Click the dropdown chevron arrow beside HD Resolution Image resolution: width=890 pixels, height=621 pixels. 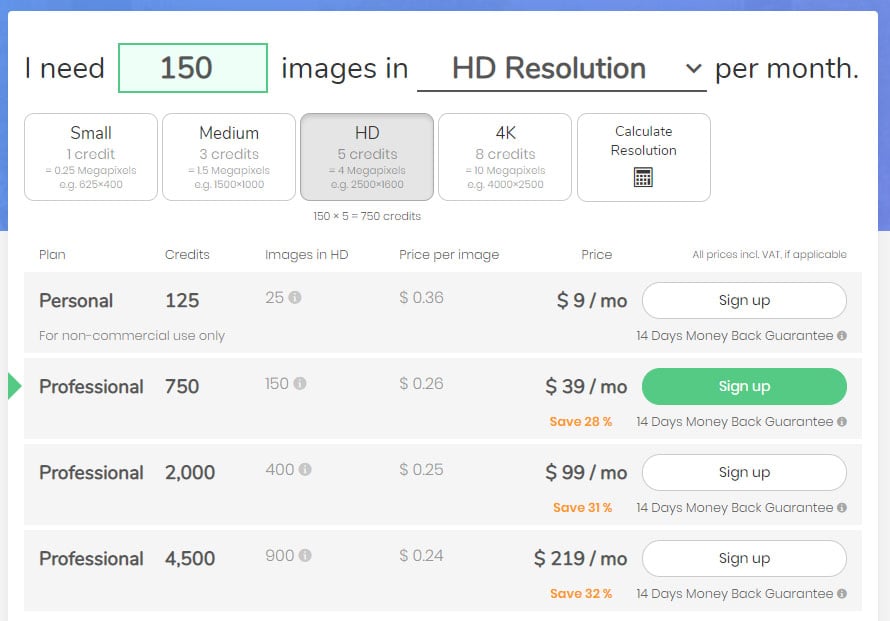(694, 69)
